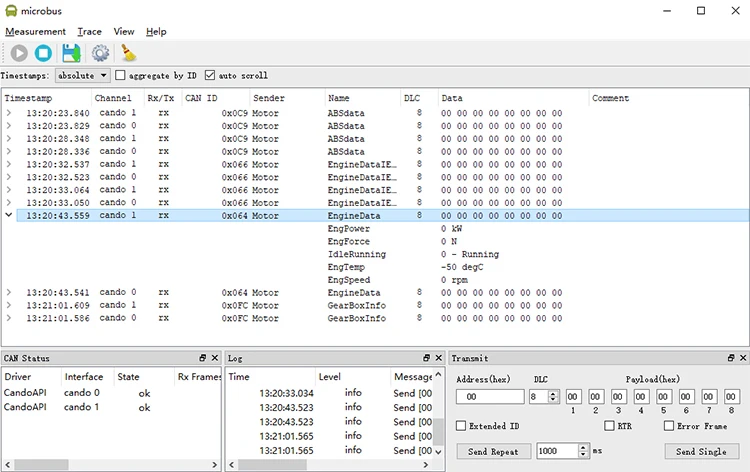This screenshot has height=472, width=750.
Task: Focus the Address(hex) input field
Action: click(490, 396)
